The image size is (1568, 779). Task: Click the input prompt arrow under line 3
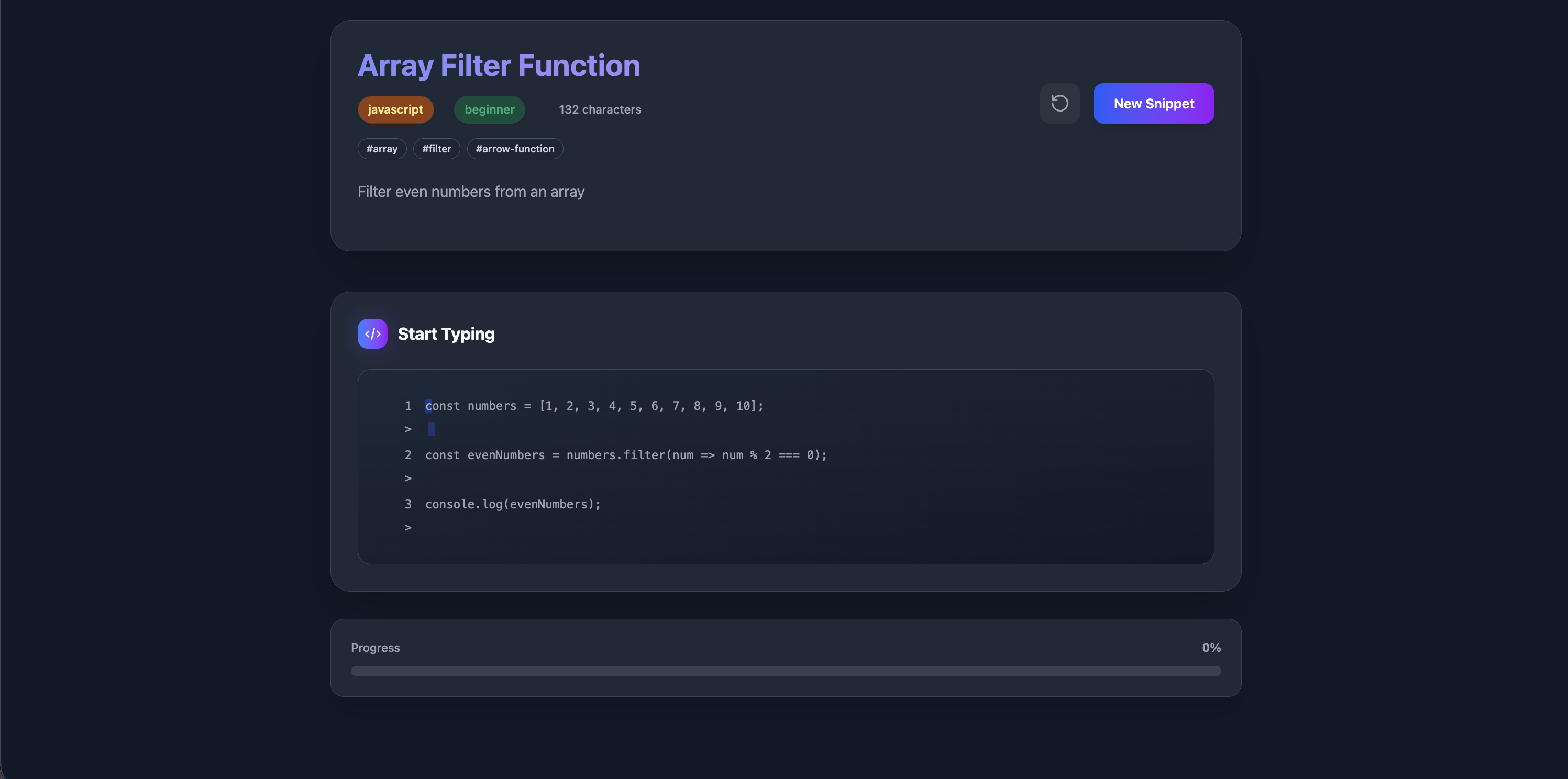408,528
